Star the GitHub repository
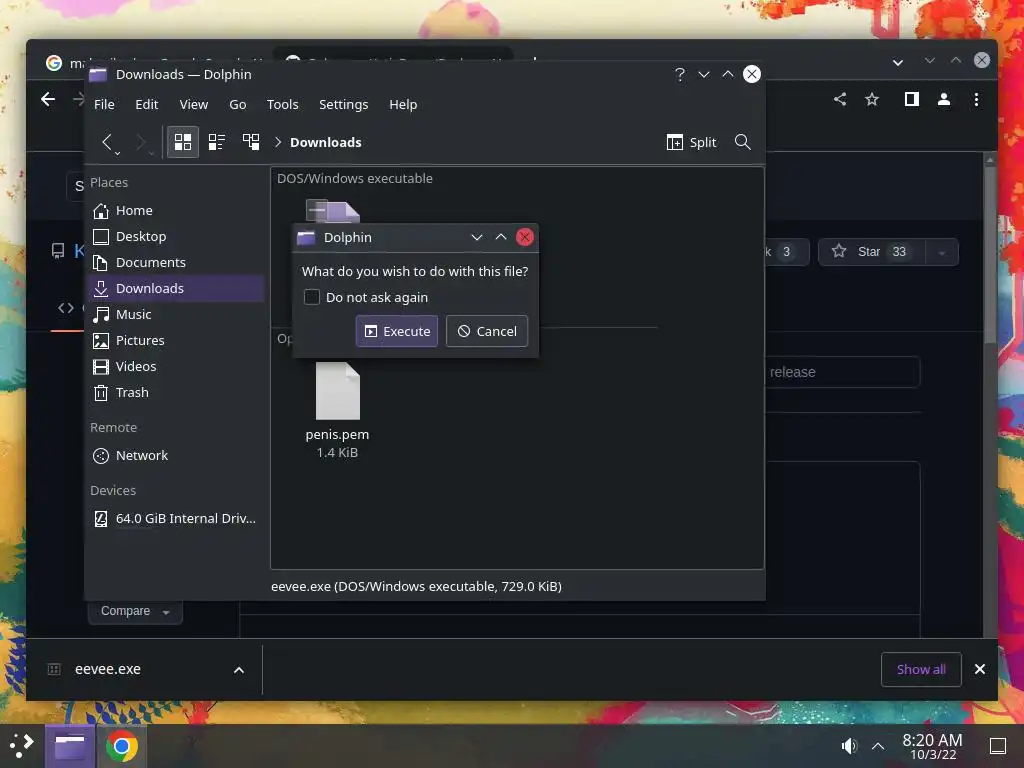The image size is (1024, 768). pyautogui.click(x=871, y=252)
